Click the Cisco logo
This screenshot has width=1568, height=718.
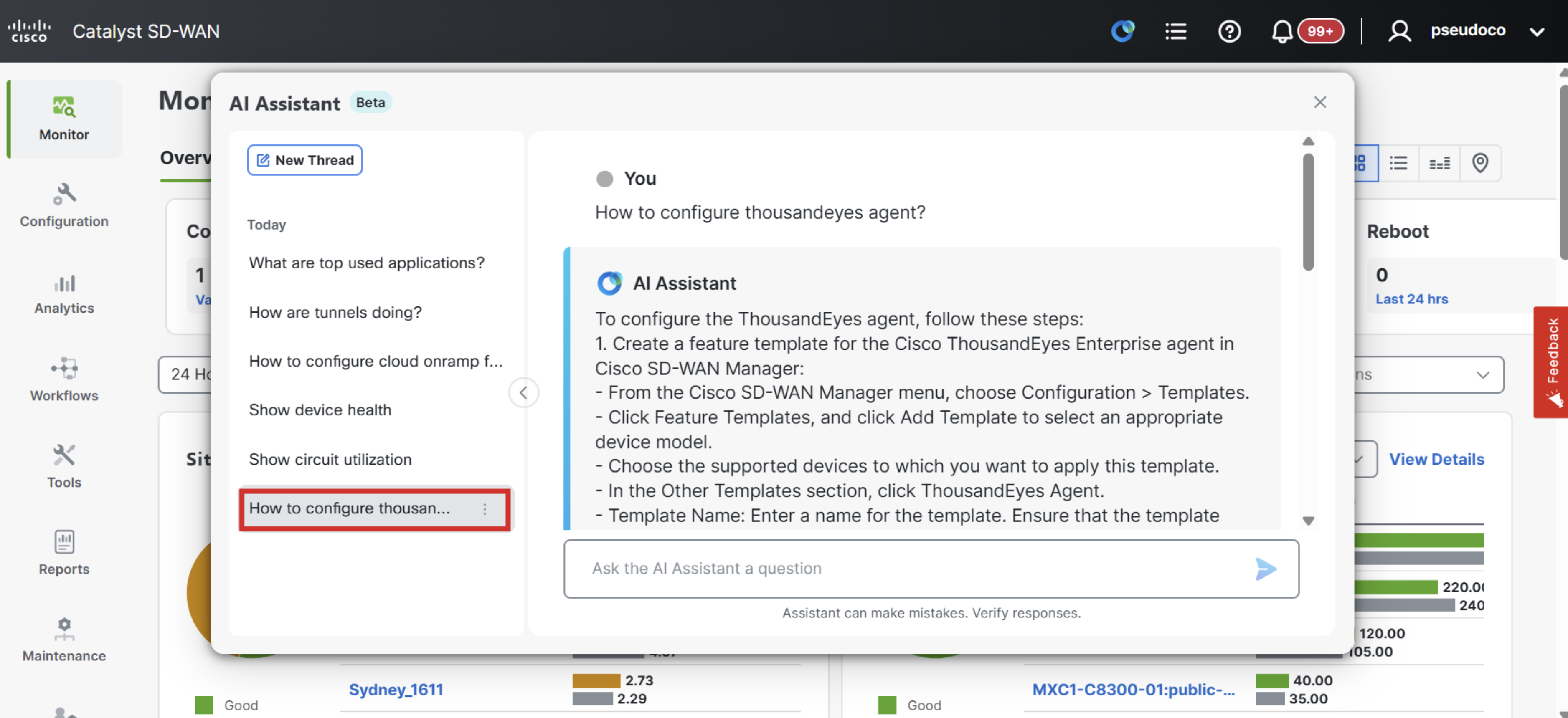coord(29,31)
